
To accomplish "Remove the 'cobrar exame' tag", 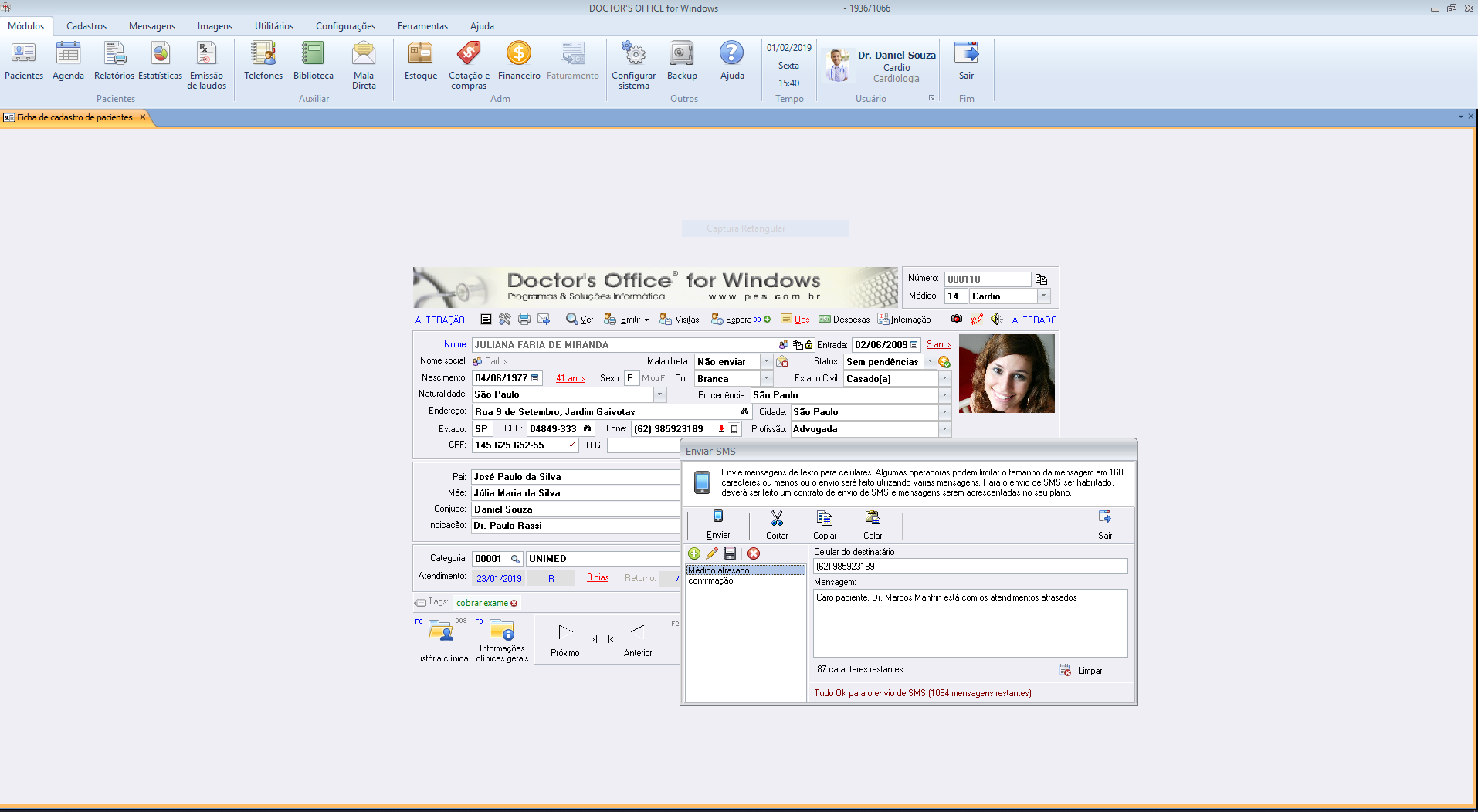I will pos(514,603).
